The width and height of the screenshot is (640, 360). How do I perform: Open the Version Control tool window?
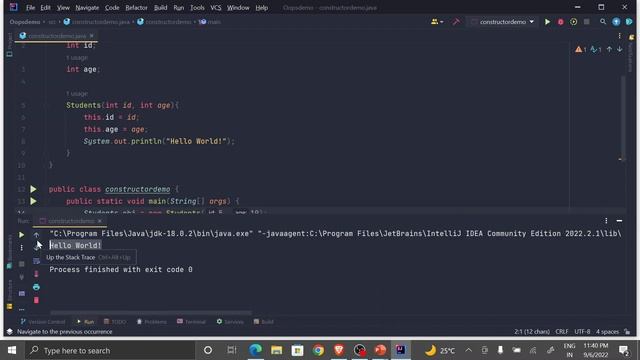point(43,322)
